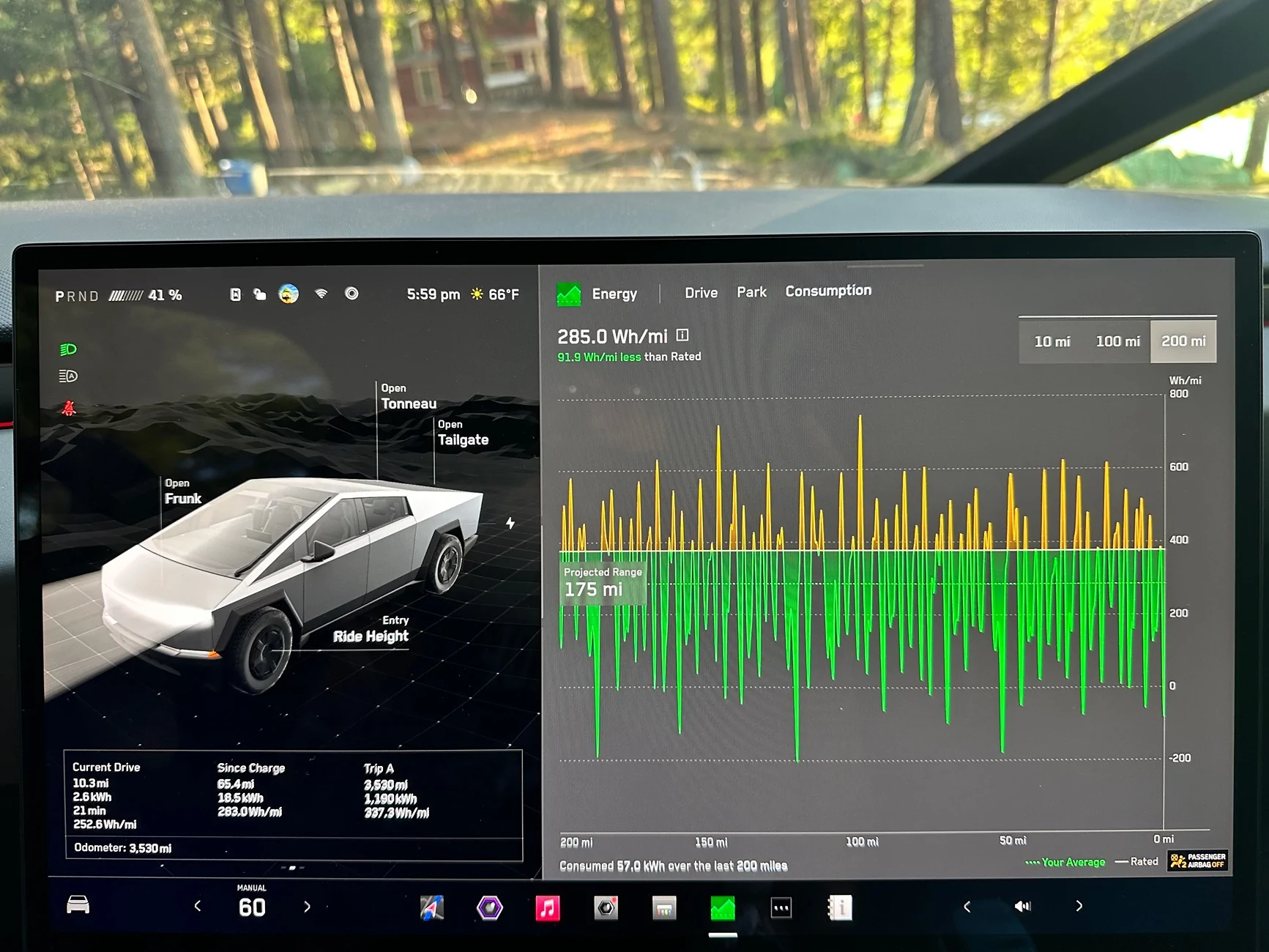
Task: Tap the Manual 60 temperature setting
Action: (252, 902)
